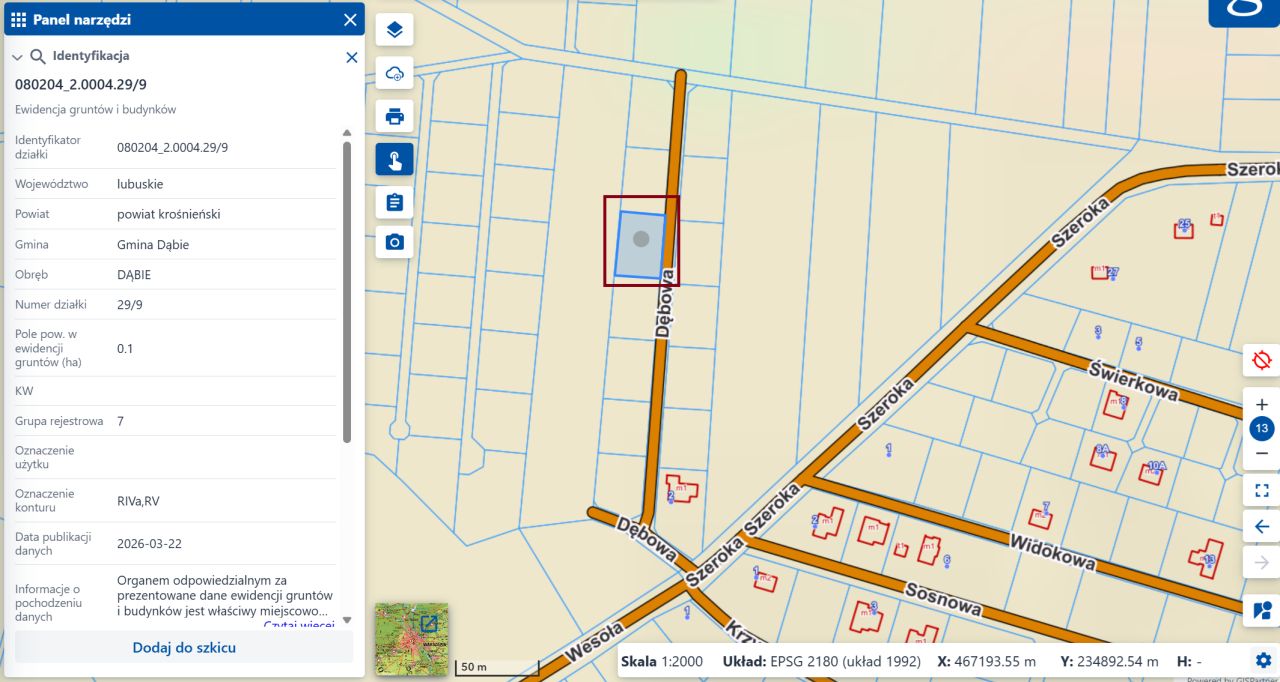Click the overview minimap thumbnail

(x=411, y=638)
